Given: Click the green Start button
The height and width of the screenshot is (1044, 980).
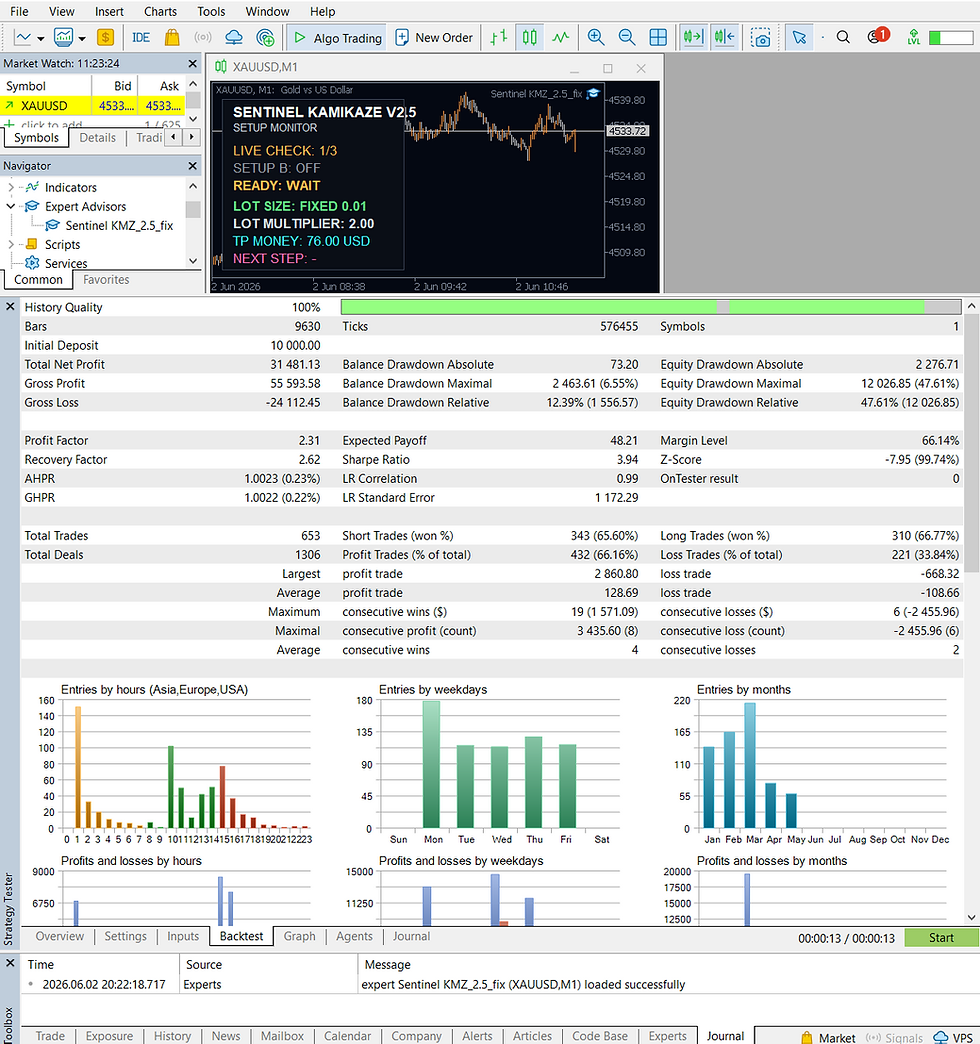Looking at the screenshot, I should tap(941, 937).
